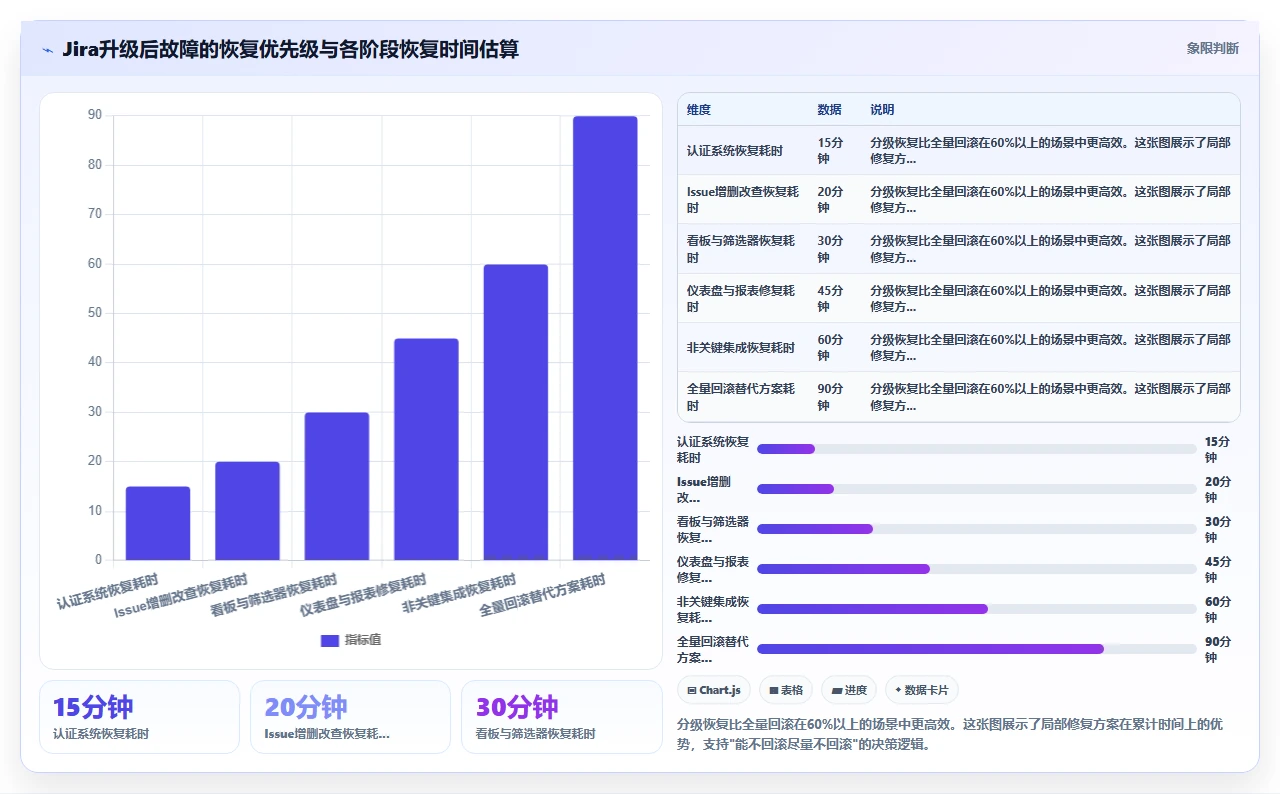Open the 30分钟 data card
Image resolution: width=1280 pixels, height=794 pixels.
pyautogui.click(x=561, y=717)
